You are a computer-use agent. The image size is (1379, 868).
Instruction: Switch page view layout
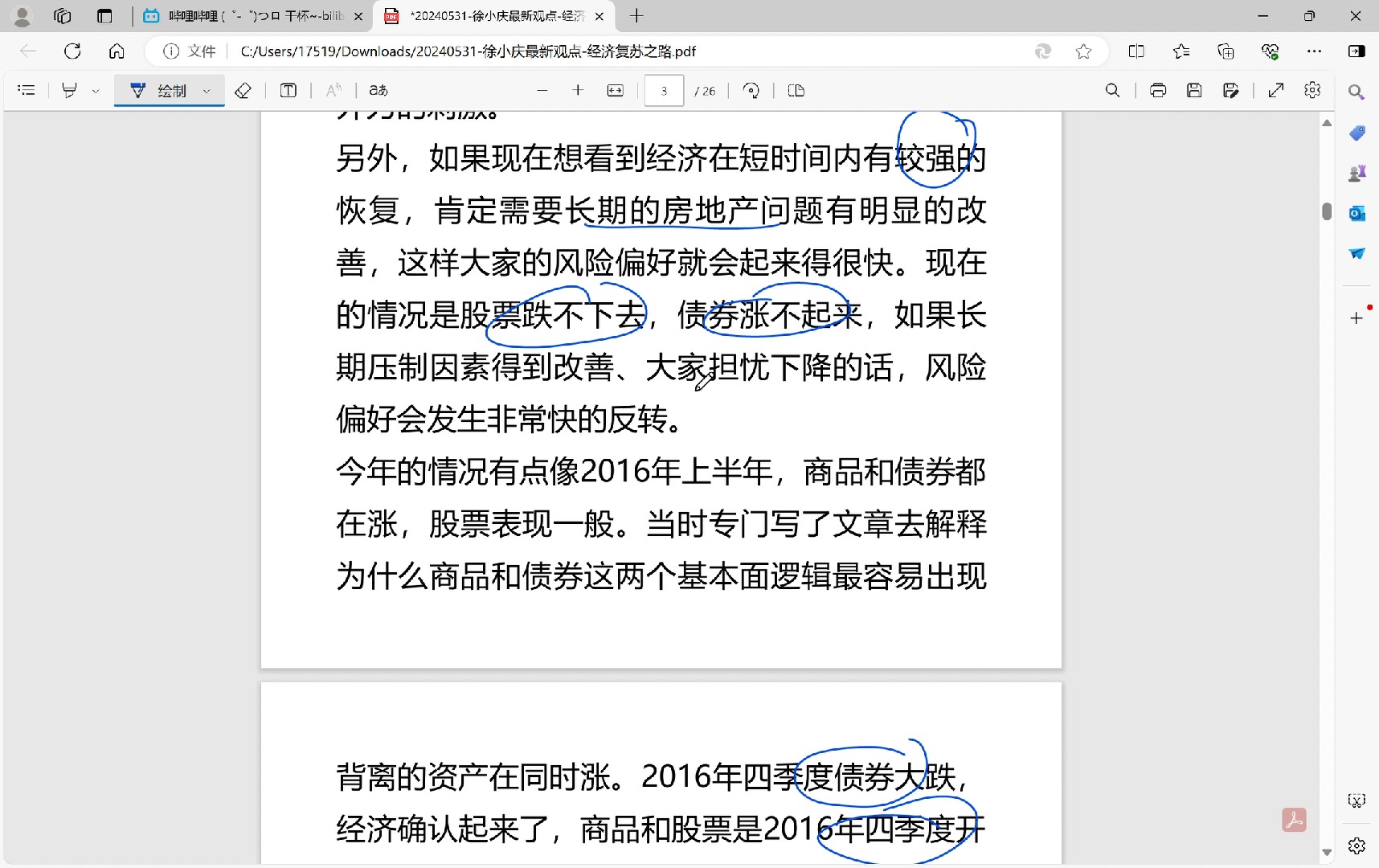pos(796,90)
